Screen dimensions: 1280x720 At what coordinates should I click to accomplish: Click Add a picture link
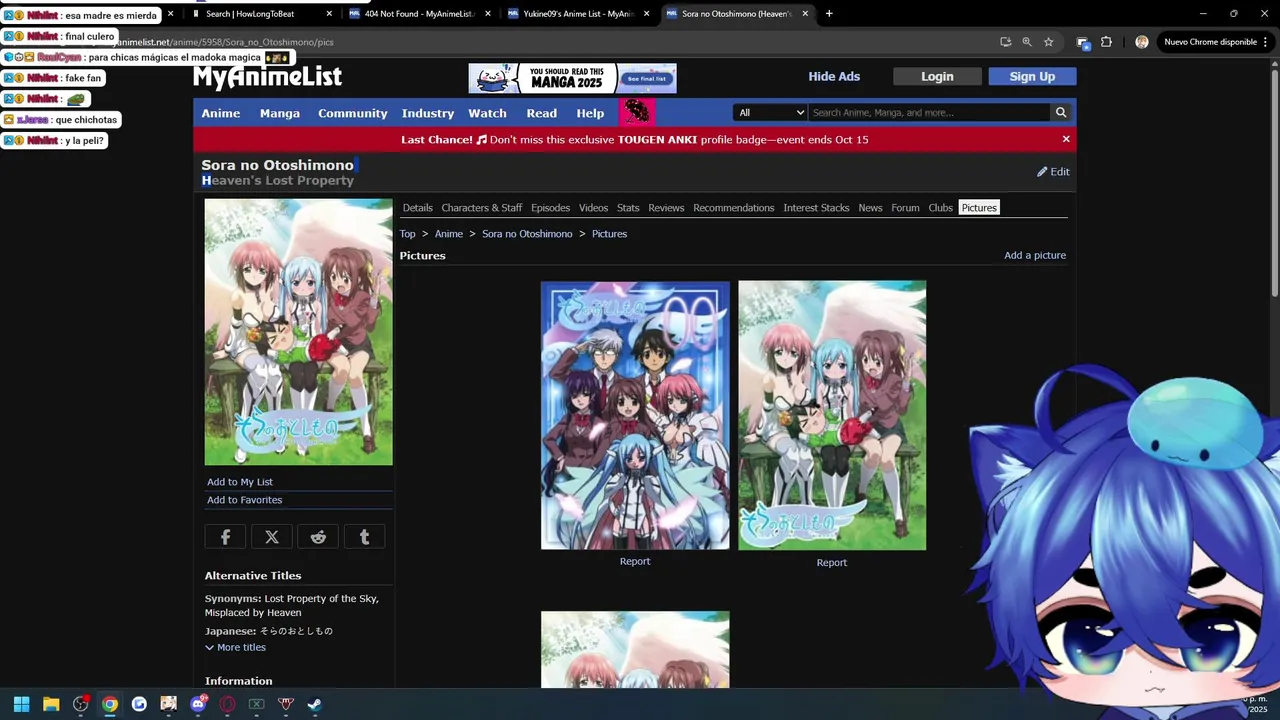click(1035, 255)
